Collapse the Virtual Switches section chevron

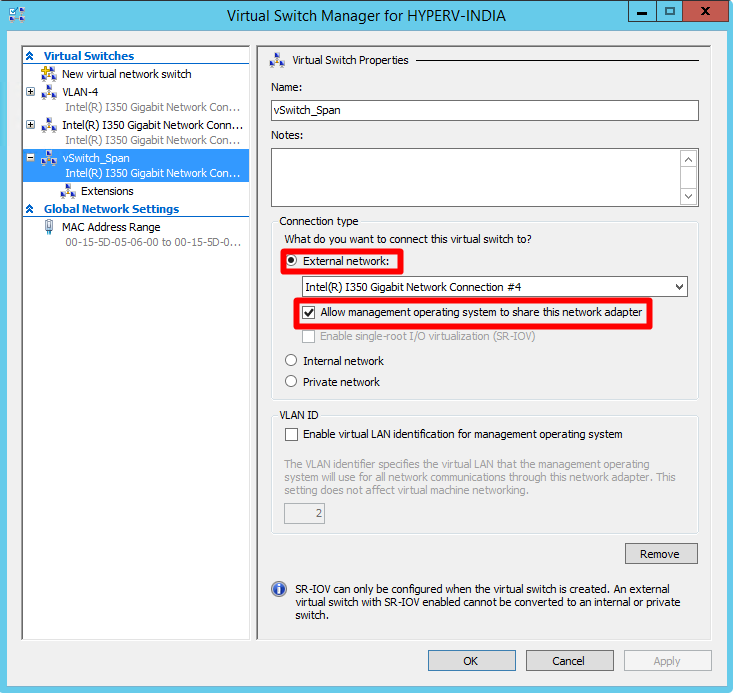tap(29, 56)
